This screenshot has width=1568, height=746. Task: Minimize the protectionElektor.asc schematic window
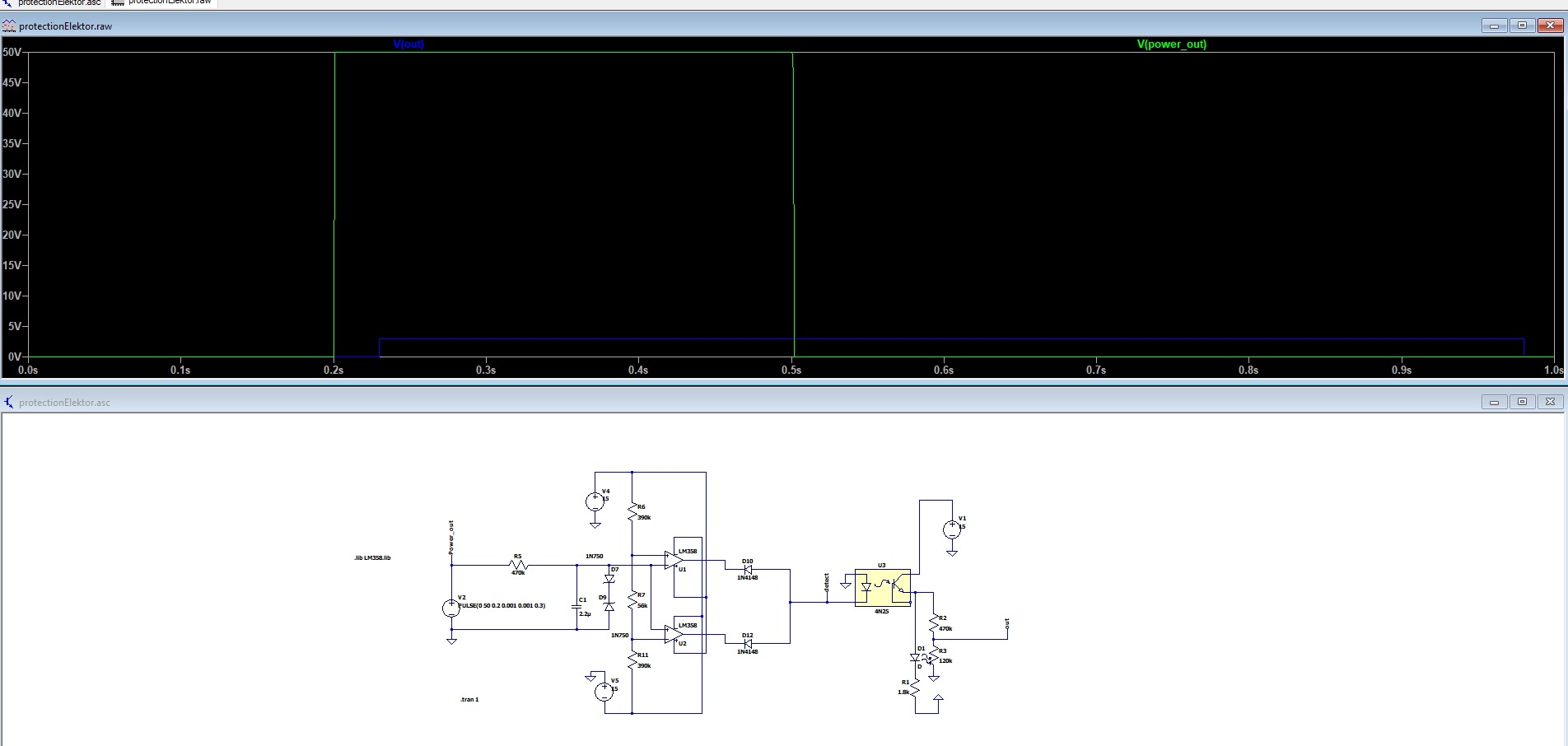(1494, 402)
